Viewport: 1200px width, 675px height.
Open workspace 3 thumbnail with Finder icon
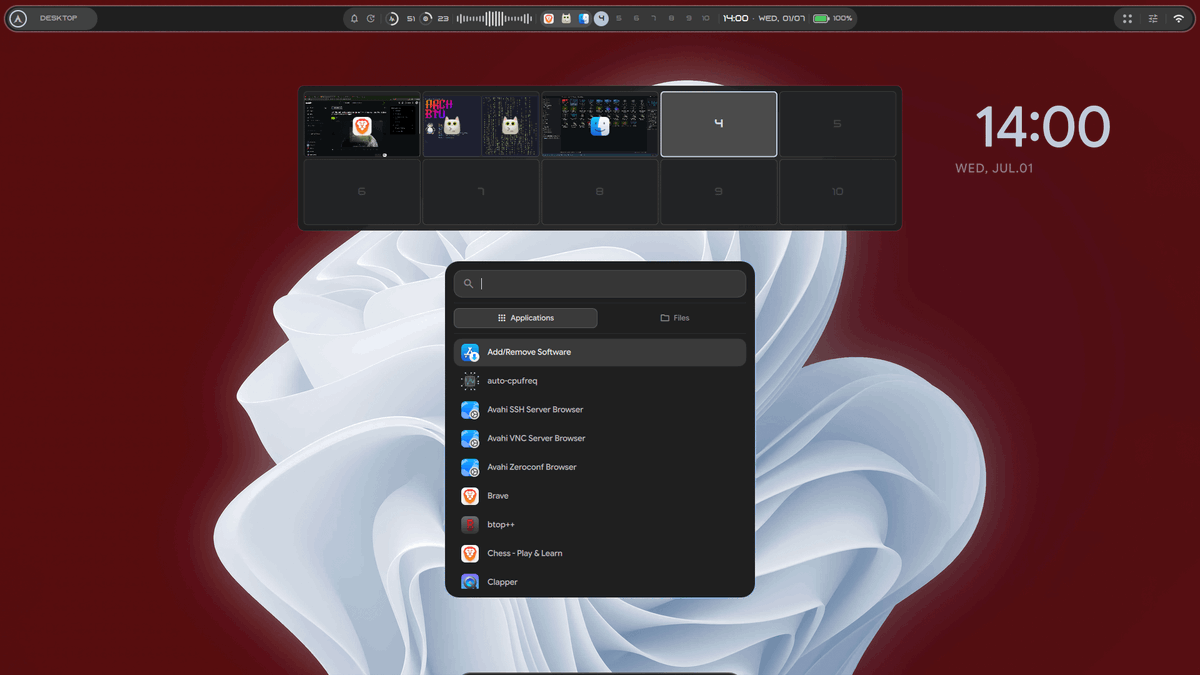point(600,125)
